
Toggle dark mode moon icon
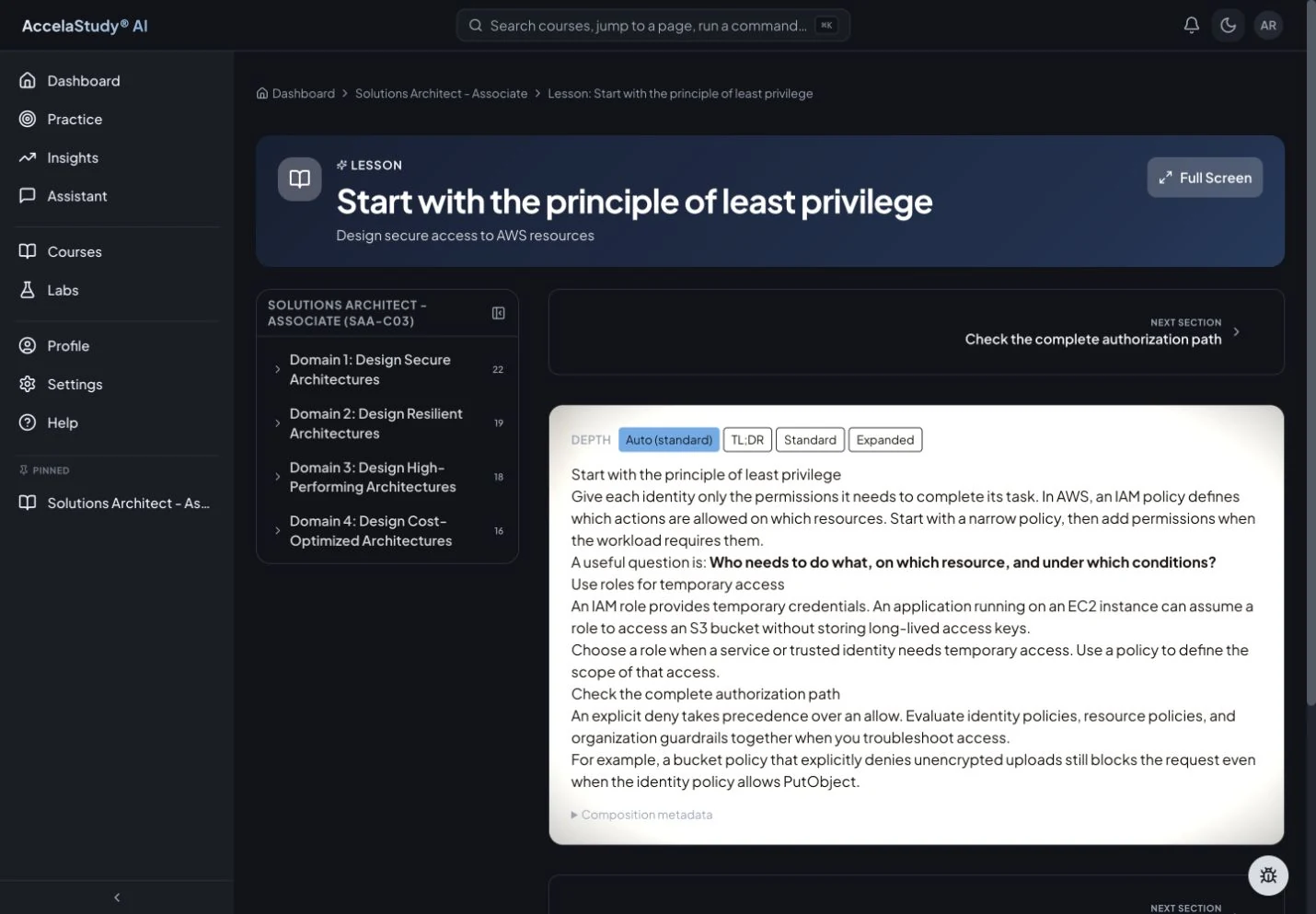click(1229, 26)
